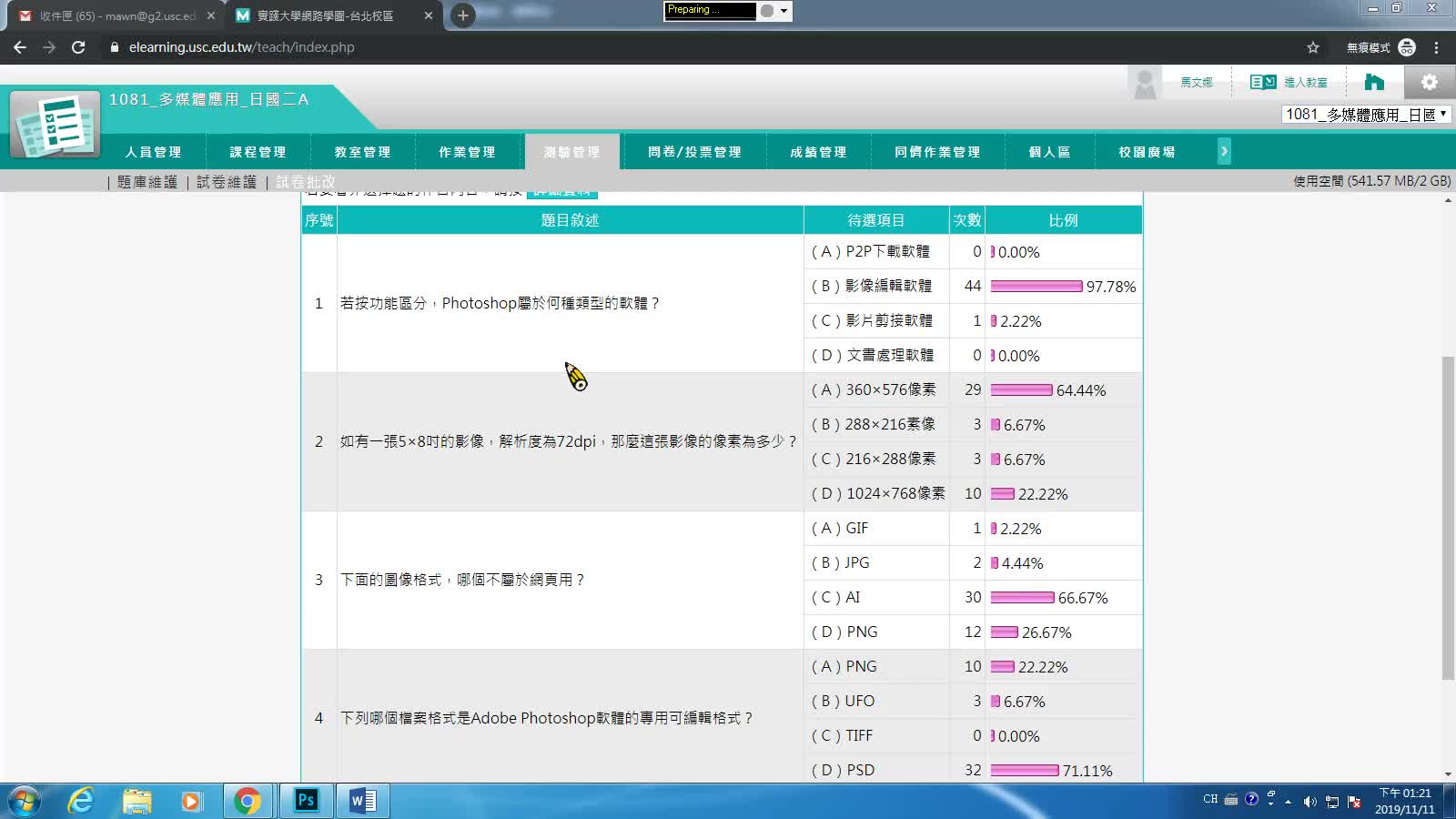
Task: Reload the elearning page
Action: [x=78, y=47]
